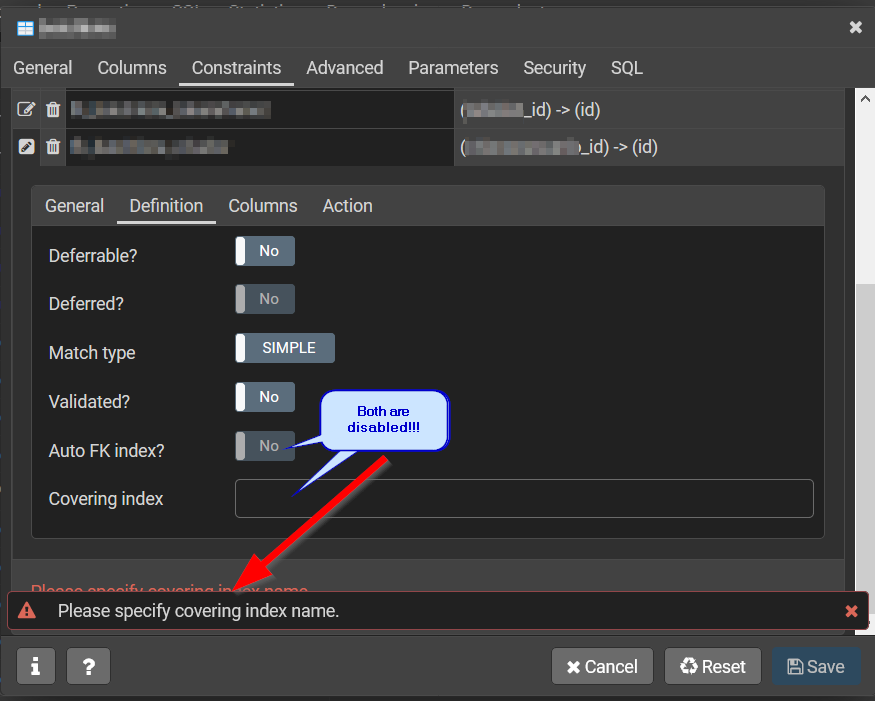Toggle the Deferrable? switch

265,251
